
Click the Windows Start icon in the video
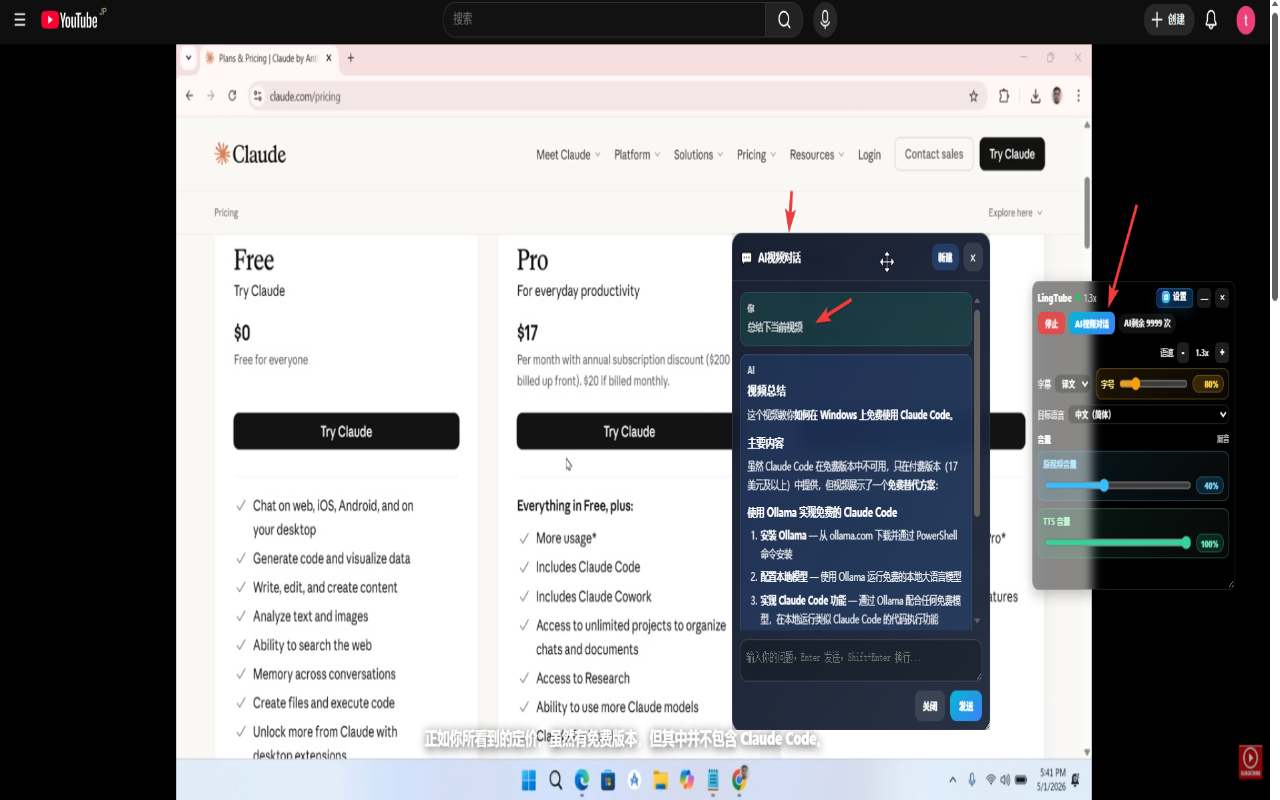coord(529,780)
